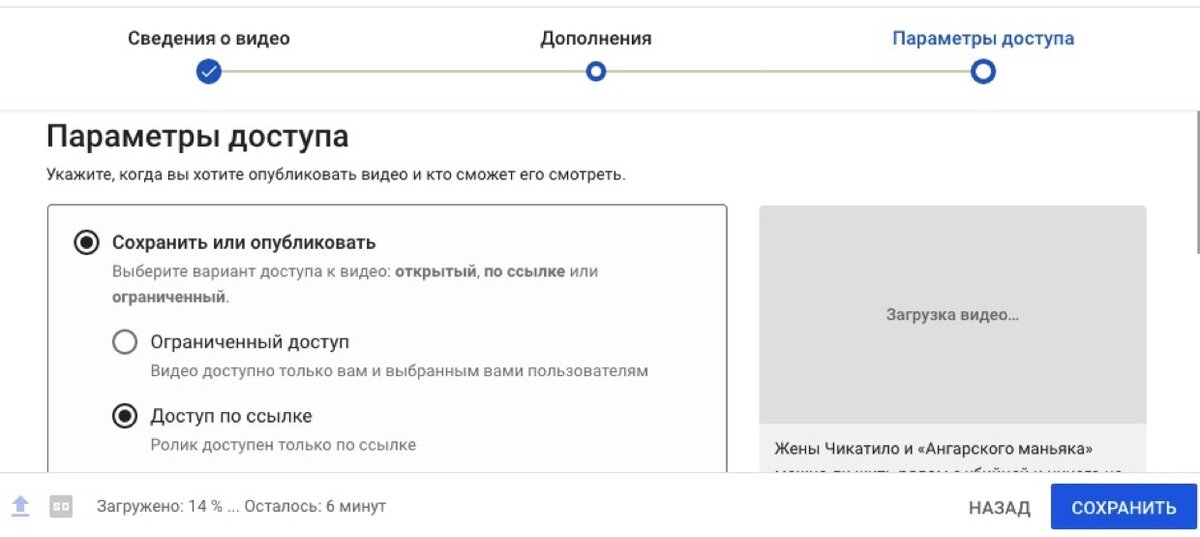Click the Параметры доступа step circle
Screen dimensions: 1200x537
pyautogui.click(x=983, y=72)
